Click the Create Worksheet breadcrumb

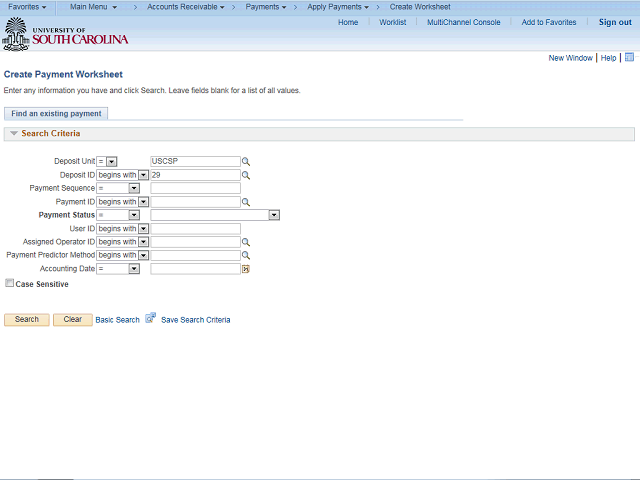tap(420, 7)
